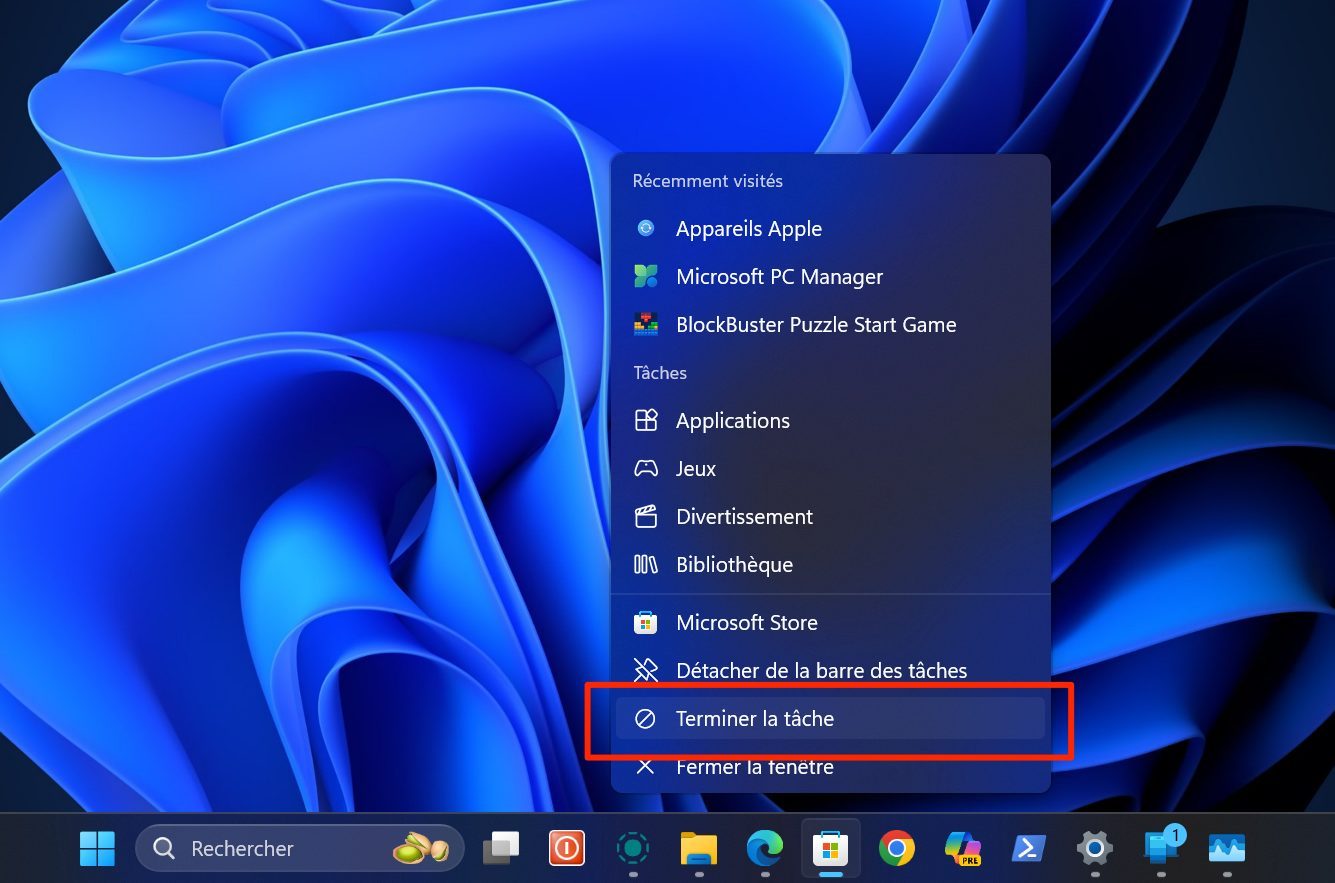Open the Copilot PRE taskbar icon
This screenshot has height=883, width=1335.
point(963,848)
